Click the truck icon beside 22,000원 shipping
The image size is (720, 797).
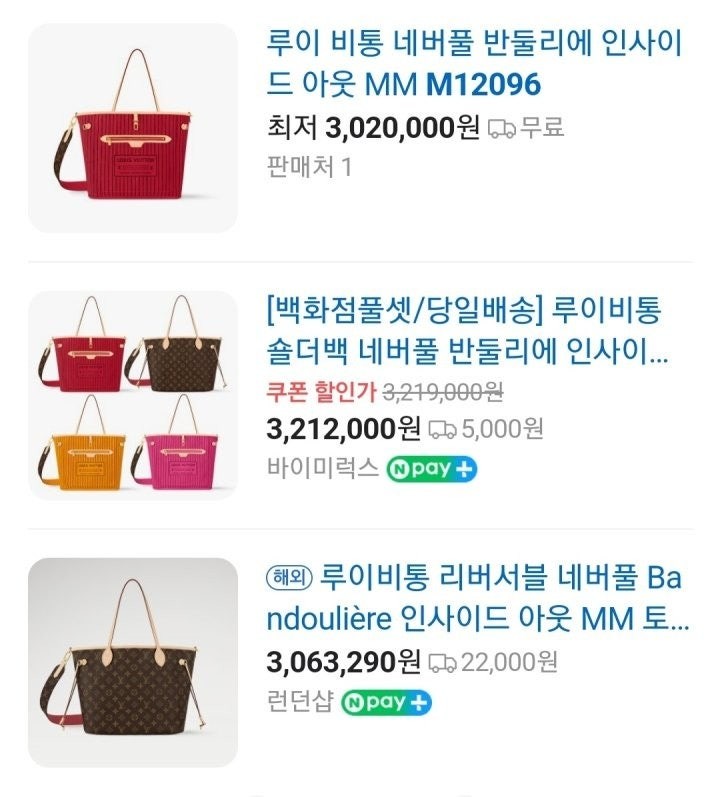442,663
